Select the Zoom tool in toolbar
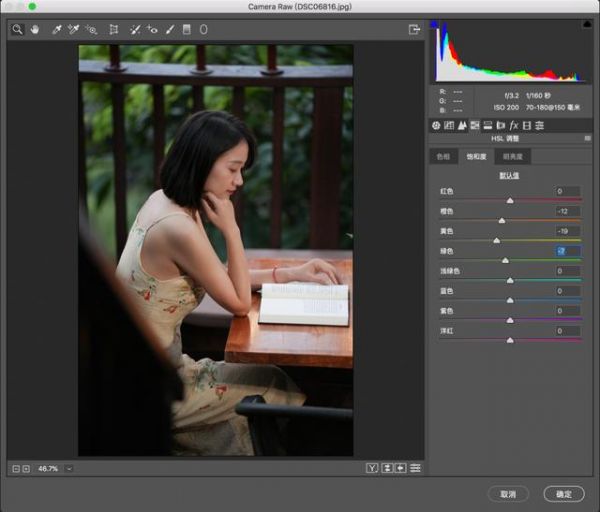 17,30
